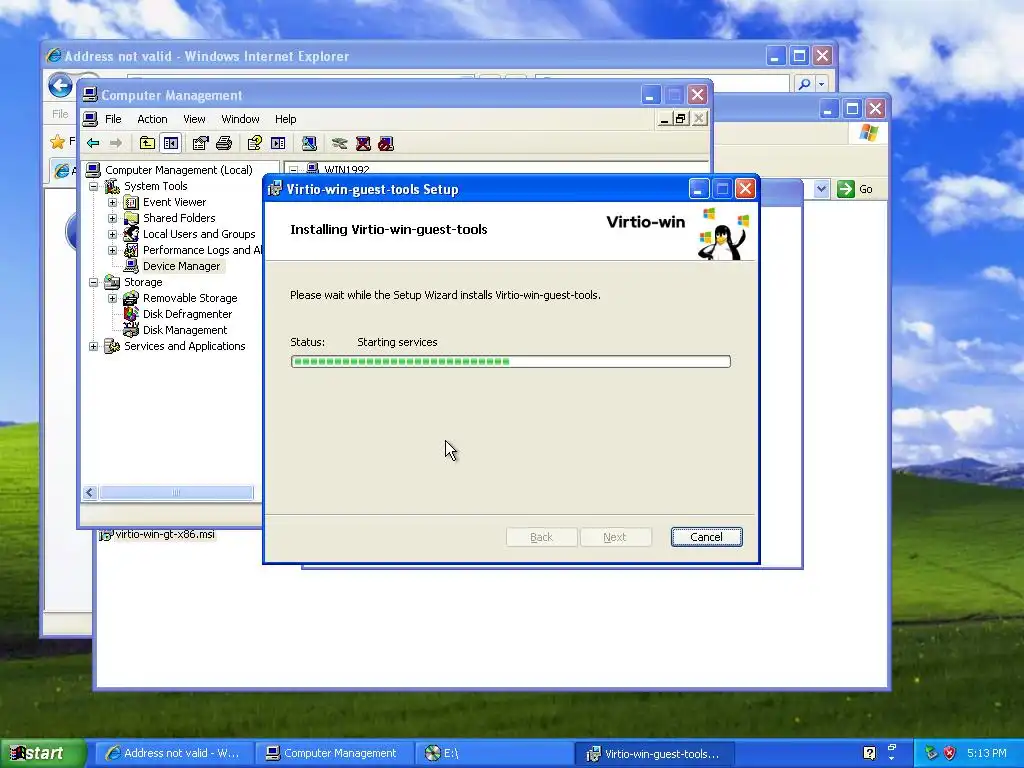Click the Uninstall device toolbar icon
This screenshot has height=768, width=1024.
[363, 143]
